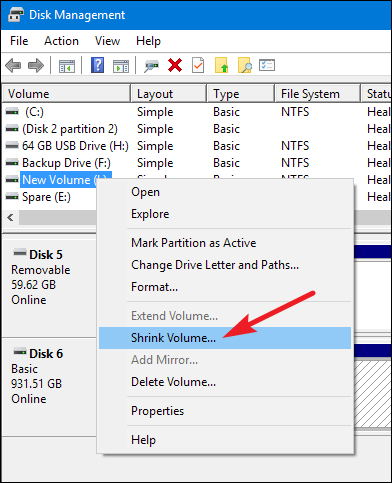
Task: Open the View menu
Action: pyautogui.click(x=107, y=41)
